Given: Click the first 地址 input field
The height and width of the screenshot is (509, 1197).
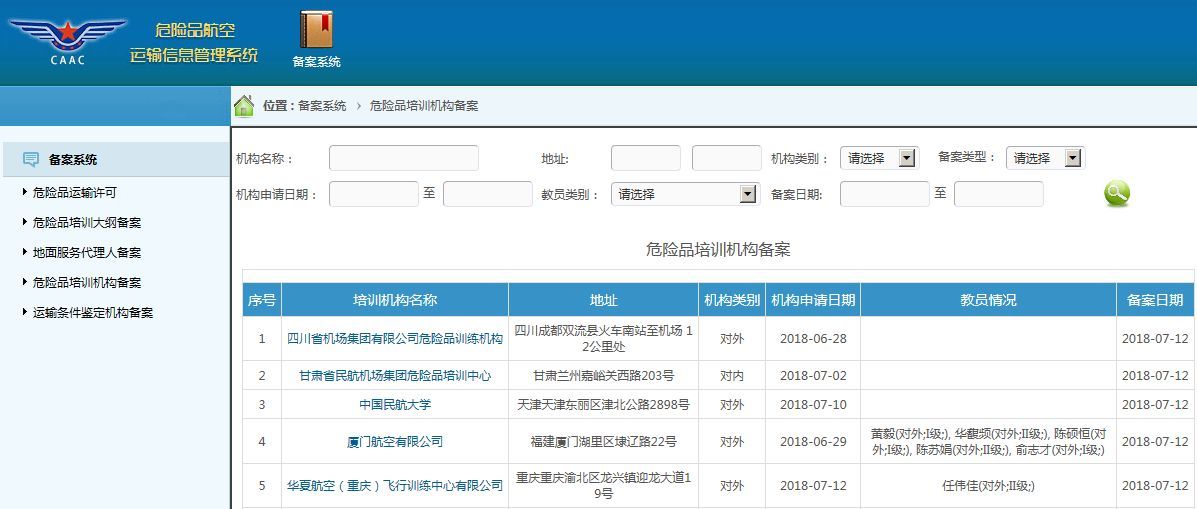Looking at the screenshot, I should (x=646, y=158).
